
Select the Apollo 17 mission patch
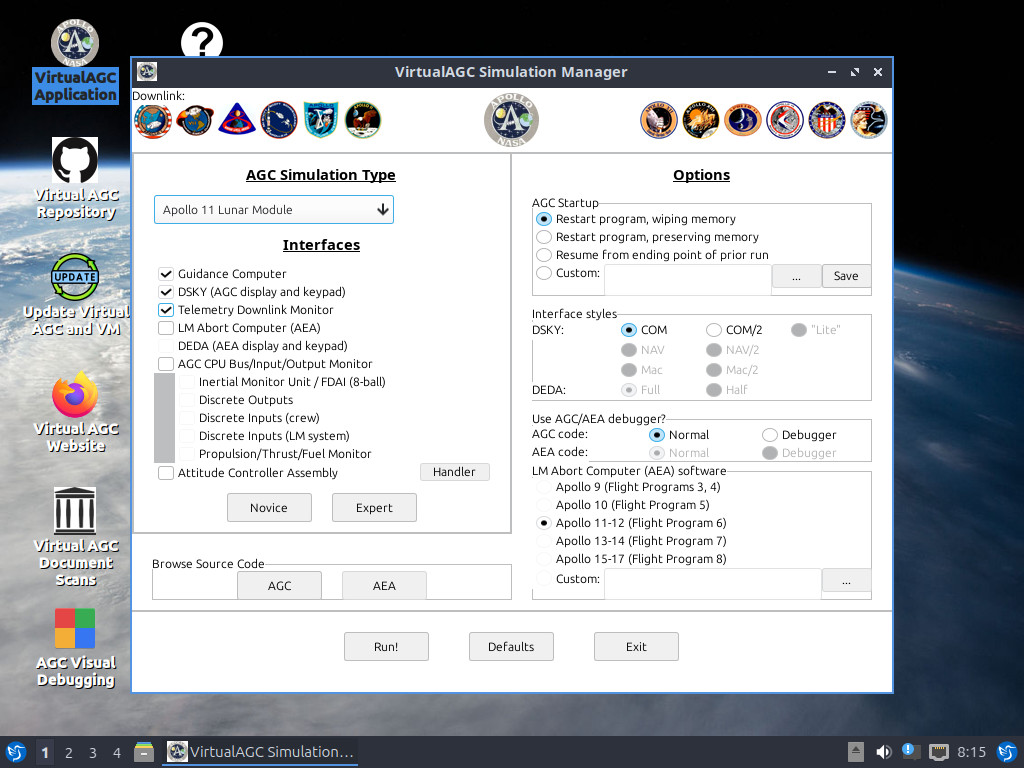point(869,120)
